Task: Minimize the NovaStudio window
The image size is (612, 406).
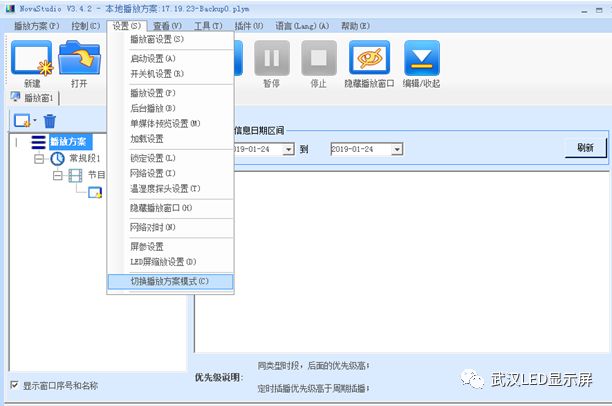Action: point(584,11)
